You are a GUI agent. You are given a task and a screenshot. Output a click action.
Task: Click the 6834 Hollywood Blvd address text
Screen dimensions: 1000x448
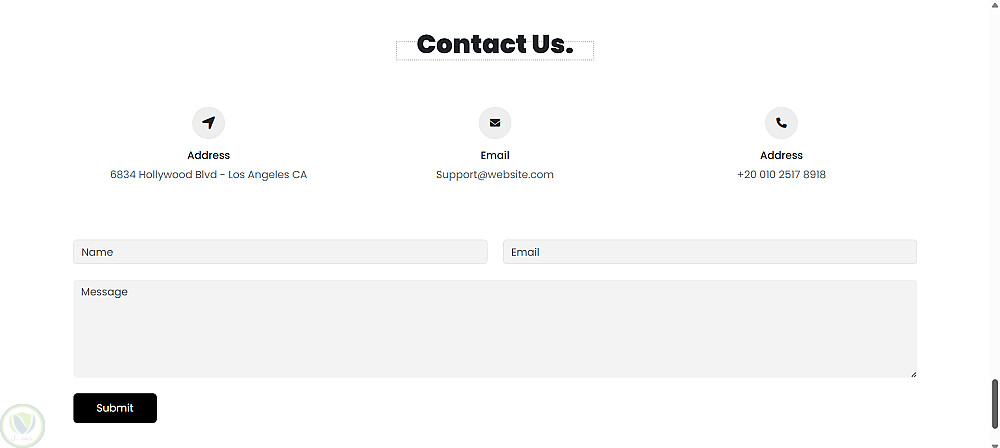point(208,175)
